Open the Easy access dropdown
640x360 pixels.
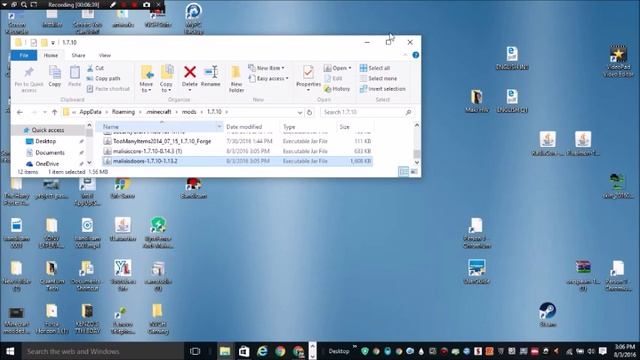(269, 78)
